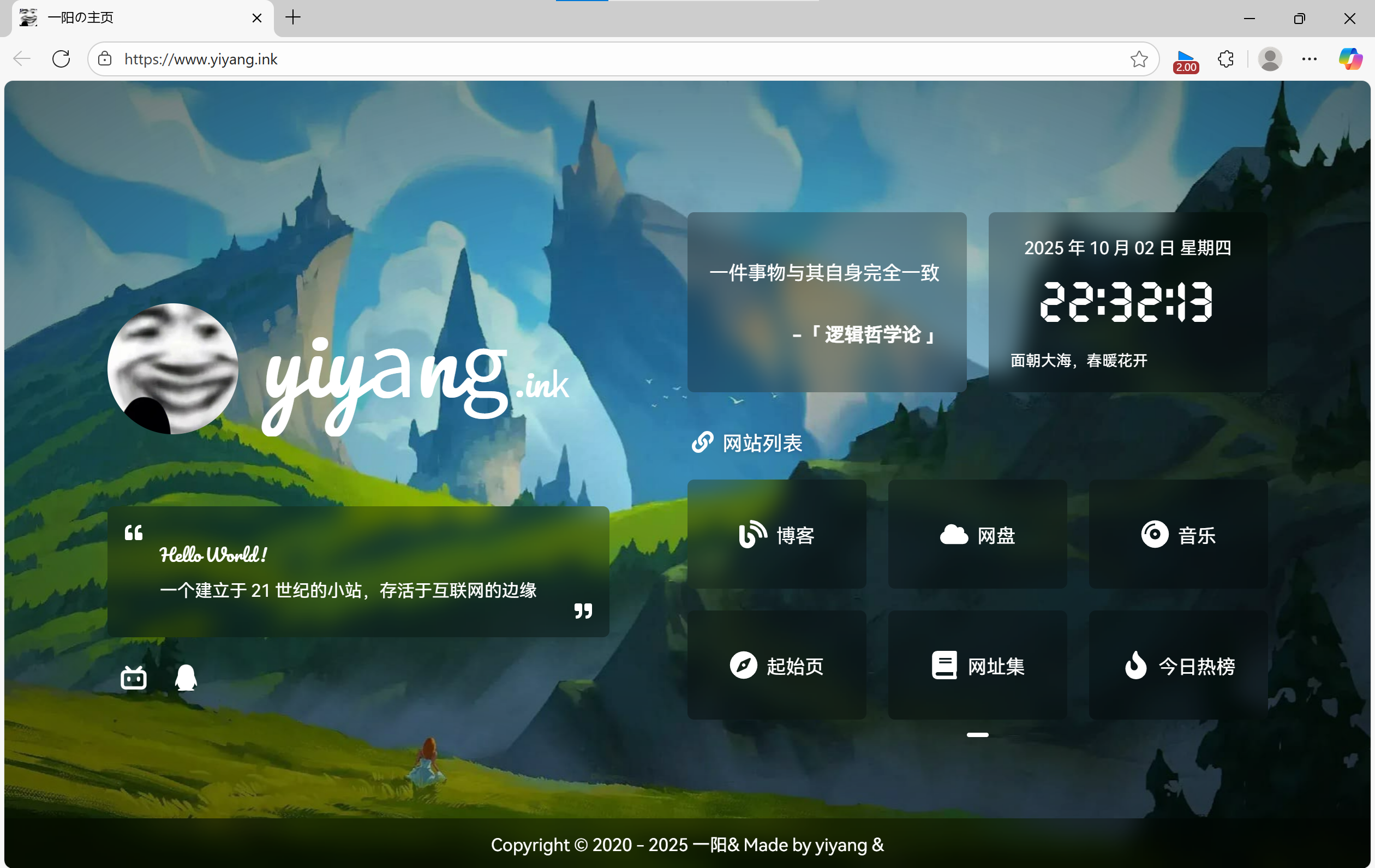Click the round avatar image
The width and height of the screenshot is (1375, 868).
pos(172,369)
